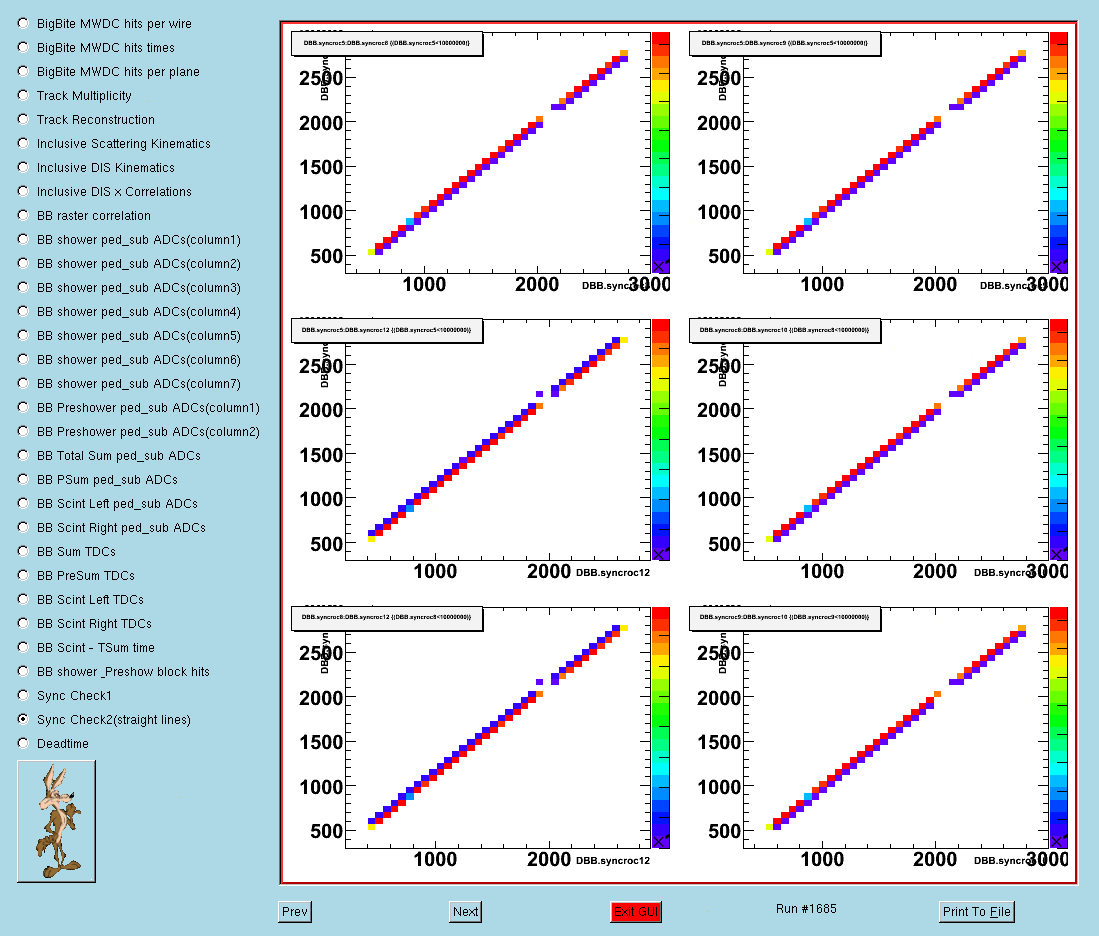Click color palette of syncroc8:syncroc10 plot
The height and width of the screenshot is (936, 1099).
coord(1059,440)
